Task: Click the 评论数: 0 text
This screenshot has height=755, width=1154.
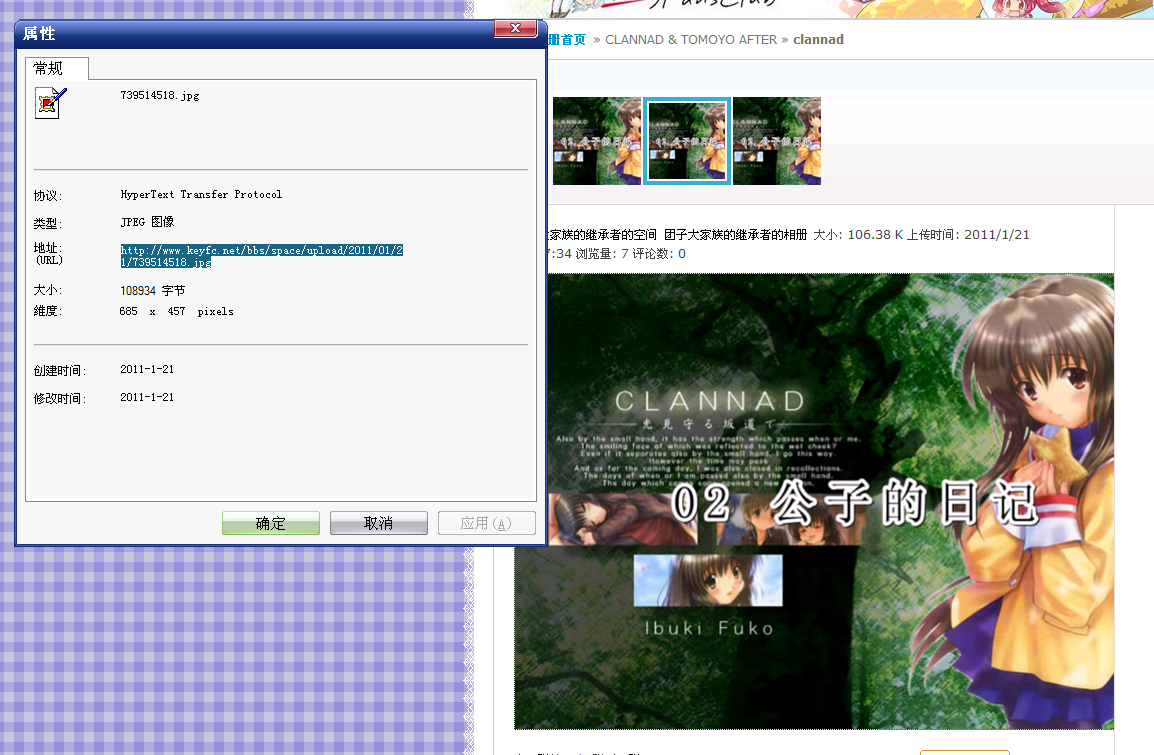Action: point(659,254)
